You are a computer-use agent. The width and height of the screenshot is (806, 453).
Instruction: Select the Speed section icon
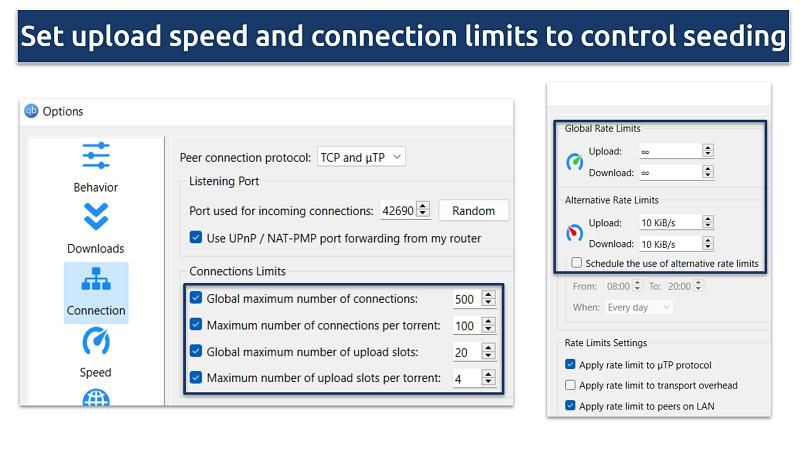[96, 342]
